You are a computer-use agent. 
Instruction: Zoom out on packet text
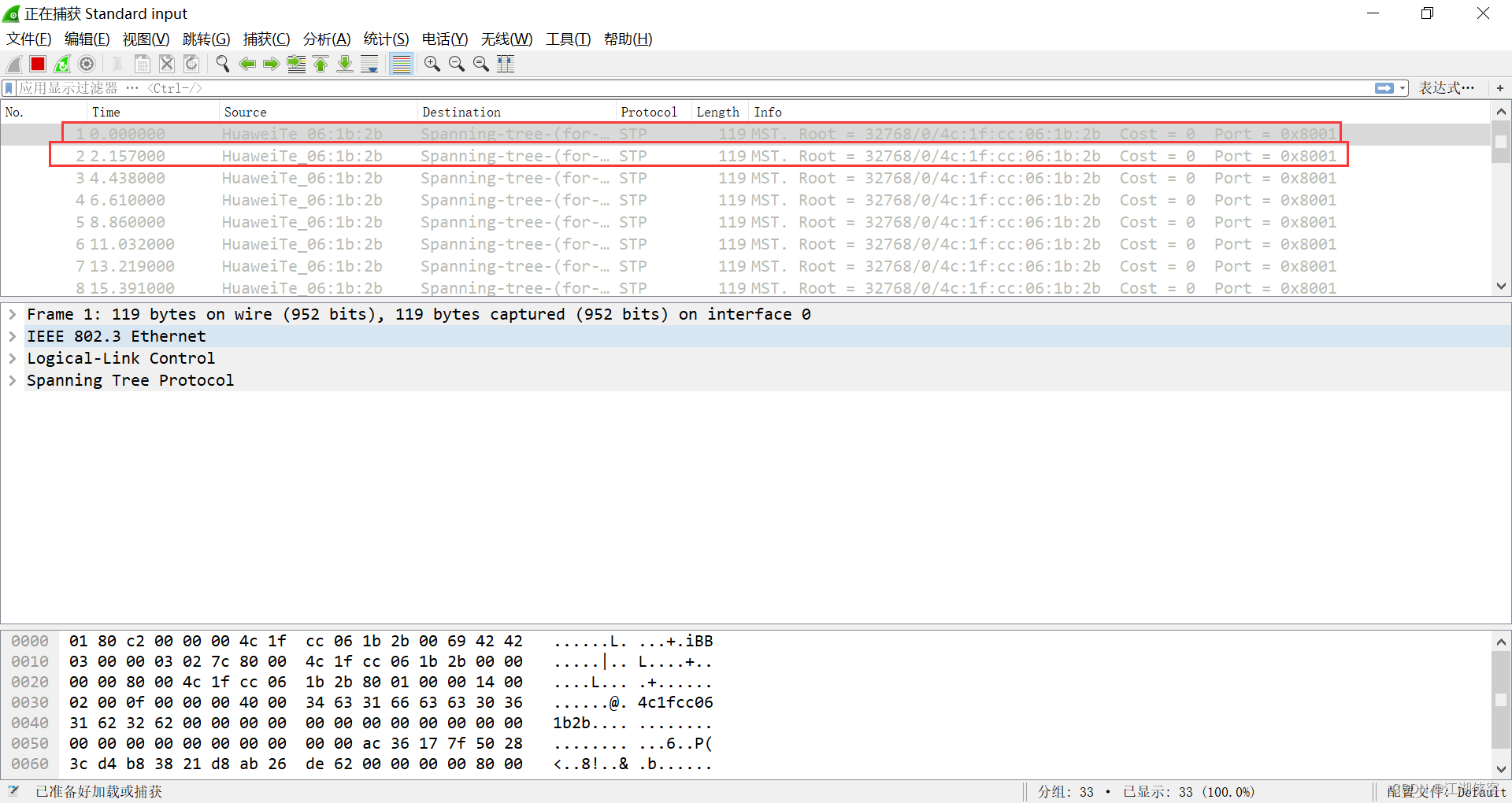(x=456, y=65)
